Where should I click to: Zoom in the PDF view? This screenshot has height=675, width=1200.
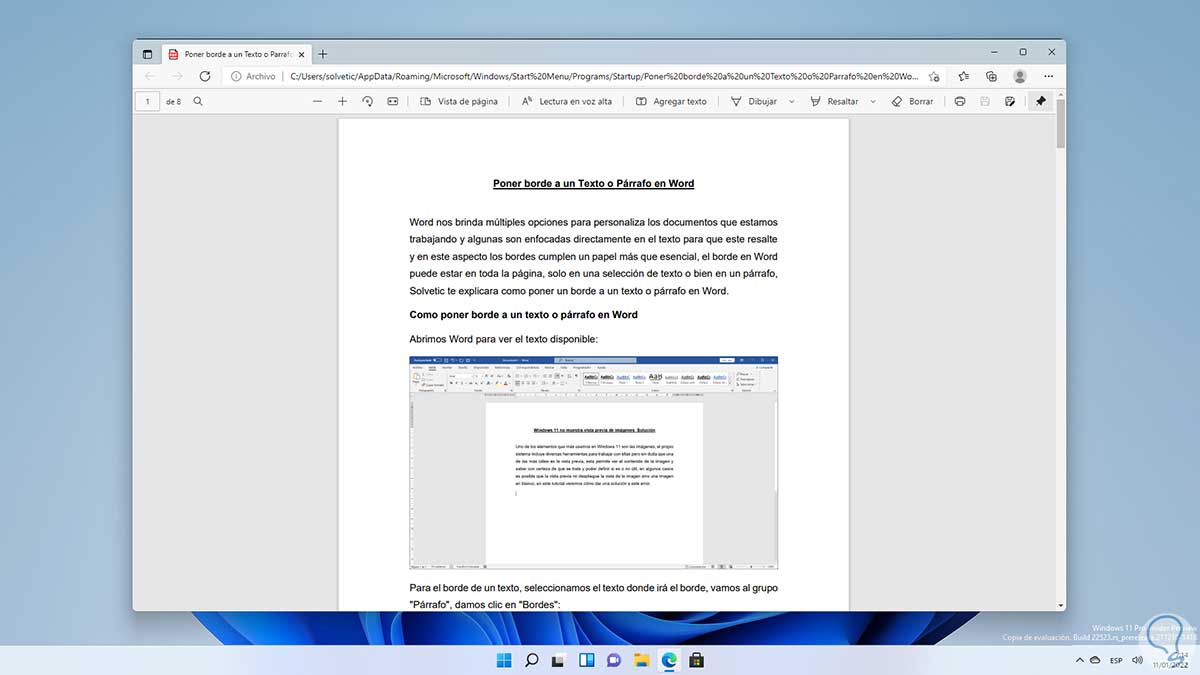point(342,101)
